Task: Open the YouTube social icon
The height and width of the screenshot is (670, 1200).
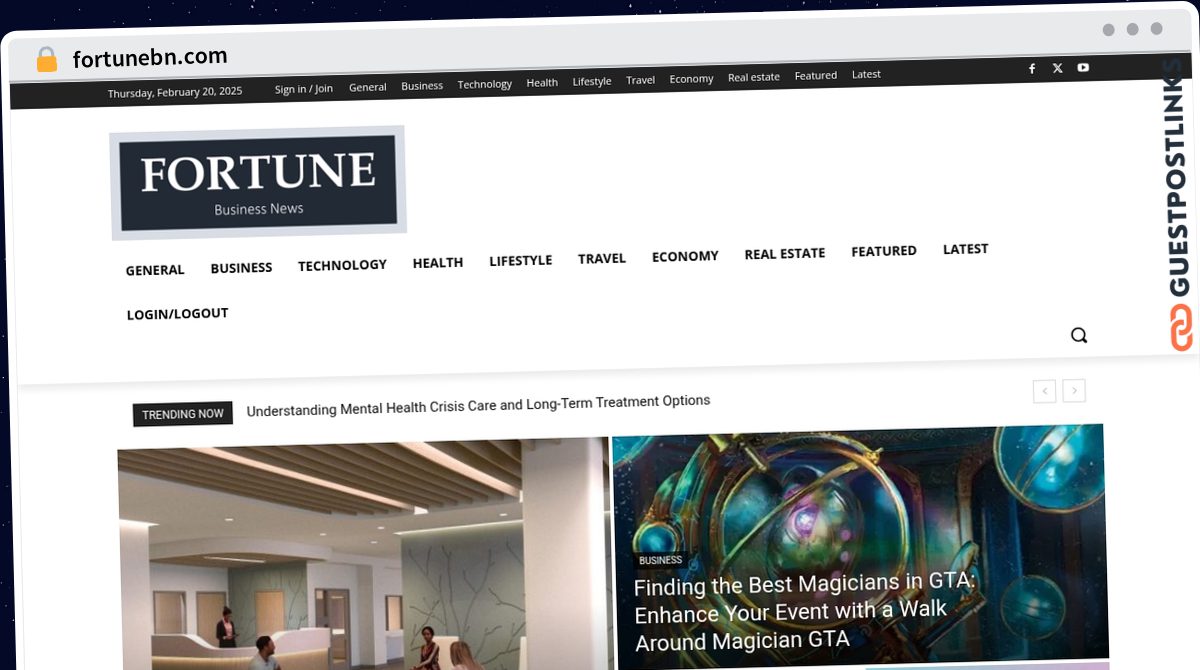Action: (x=1083, y=68)
